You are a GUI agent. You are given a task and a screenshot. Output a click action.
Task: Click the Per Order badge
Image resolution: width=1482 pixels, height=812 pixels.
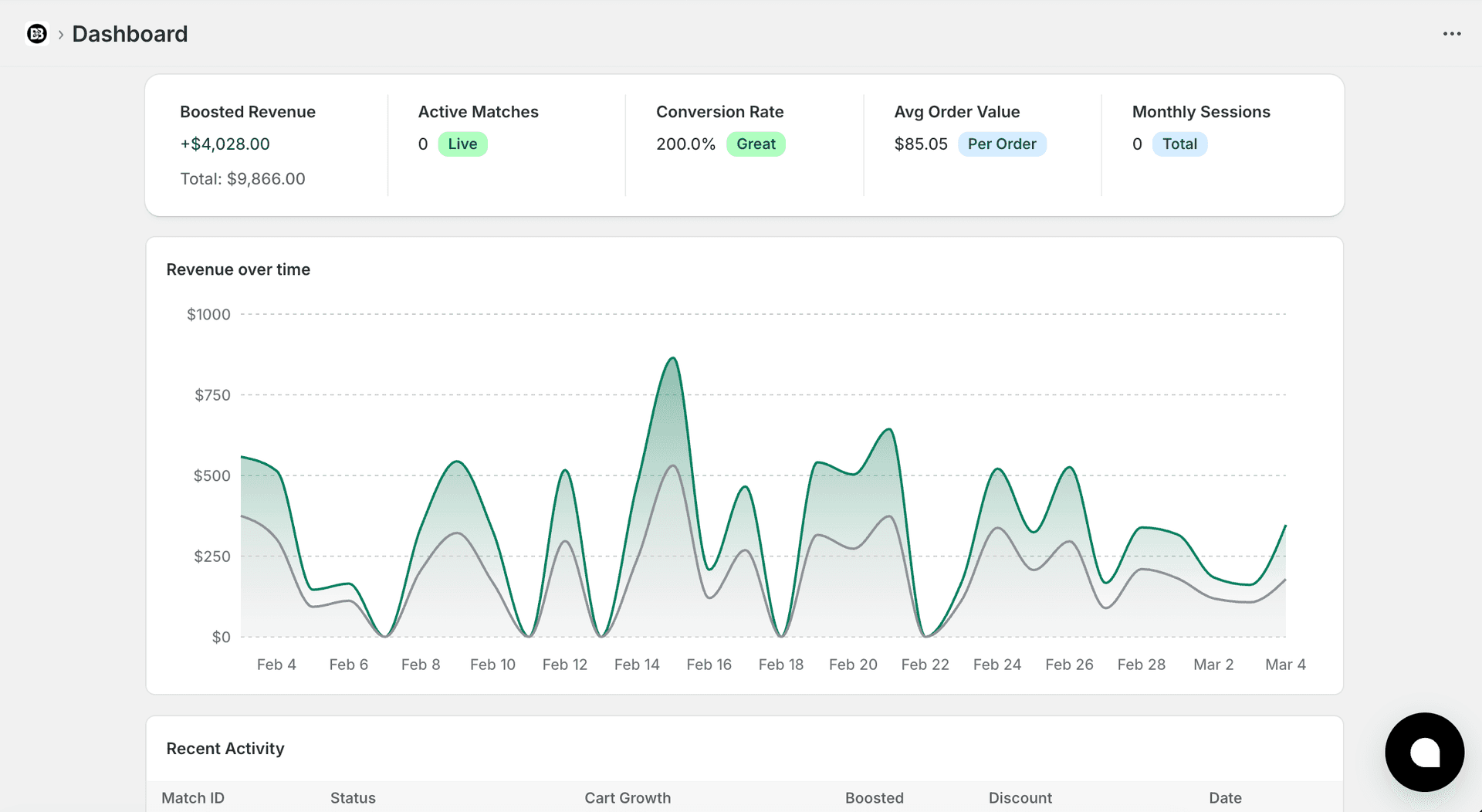pos(1002,144)
